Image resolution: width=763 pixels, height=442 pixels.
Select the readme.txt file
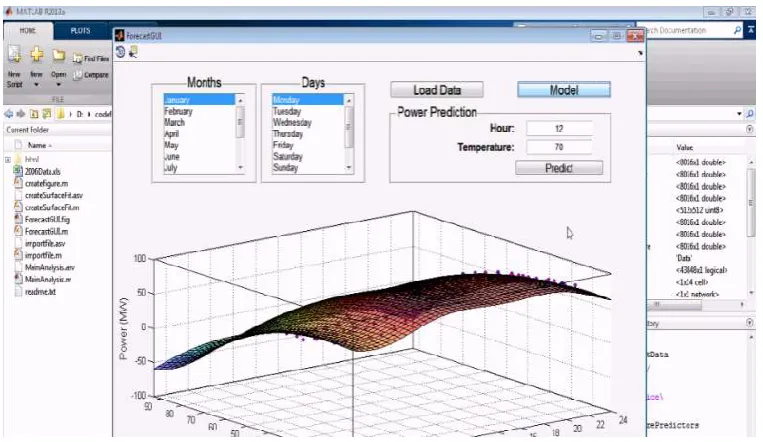tap(40, 292)
